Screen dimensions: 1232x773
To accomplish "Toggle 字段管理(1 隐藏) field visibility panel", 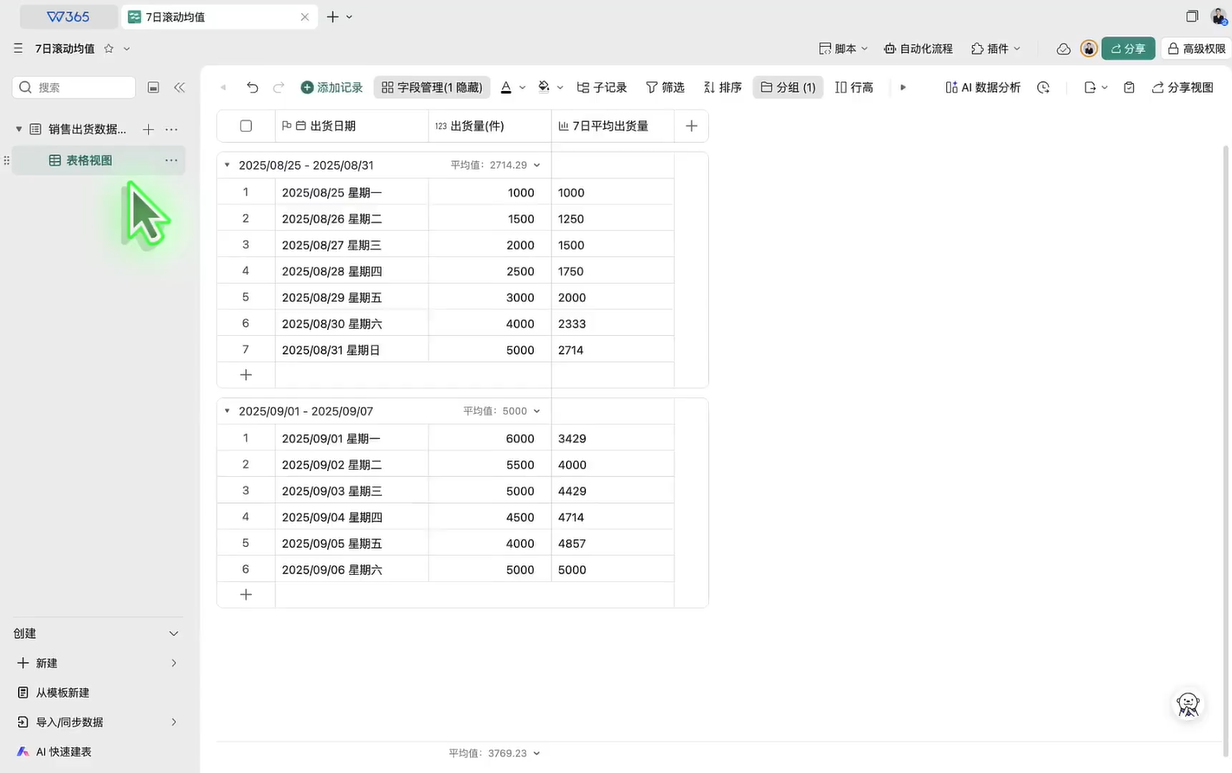I will (432, 88).
